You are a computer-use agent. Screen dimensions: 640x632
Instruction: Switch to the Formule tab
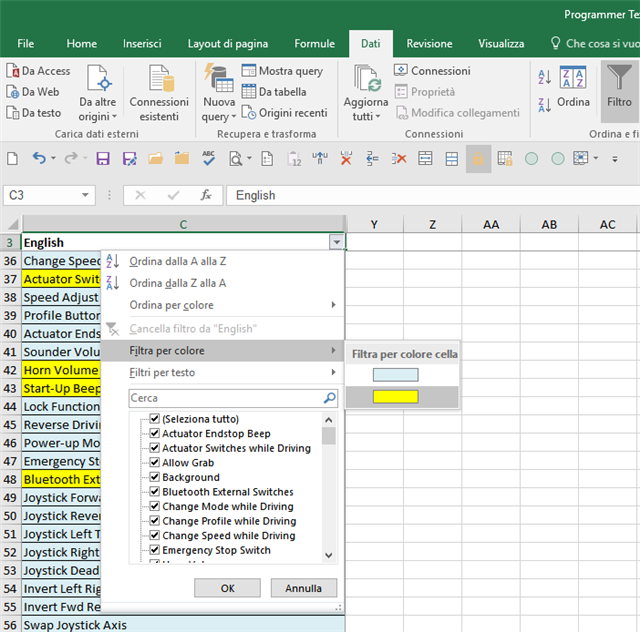[315, 44]
